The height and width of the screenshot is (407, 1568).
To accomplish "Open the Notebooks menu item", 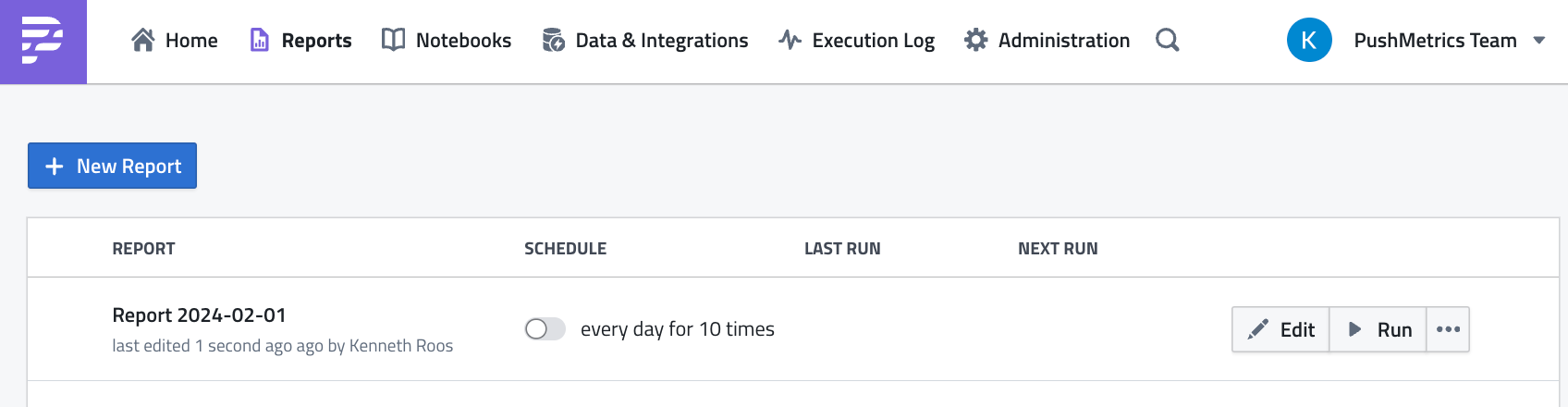I will coord(463,41).
